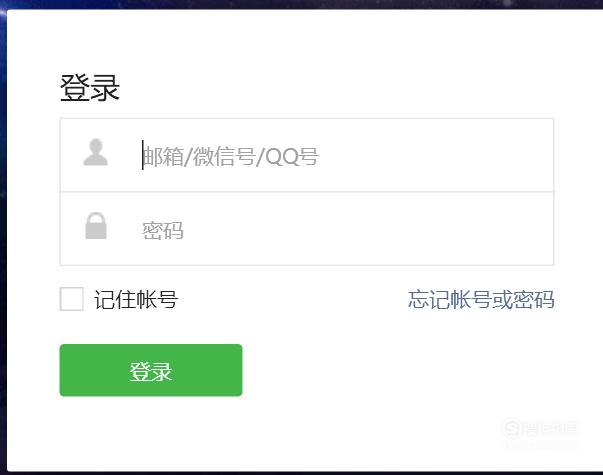Viewport: 603px width, 475px height.
Task: Follow the forgot account or password link
Action: 481,299
